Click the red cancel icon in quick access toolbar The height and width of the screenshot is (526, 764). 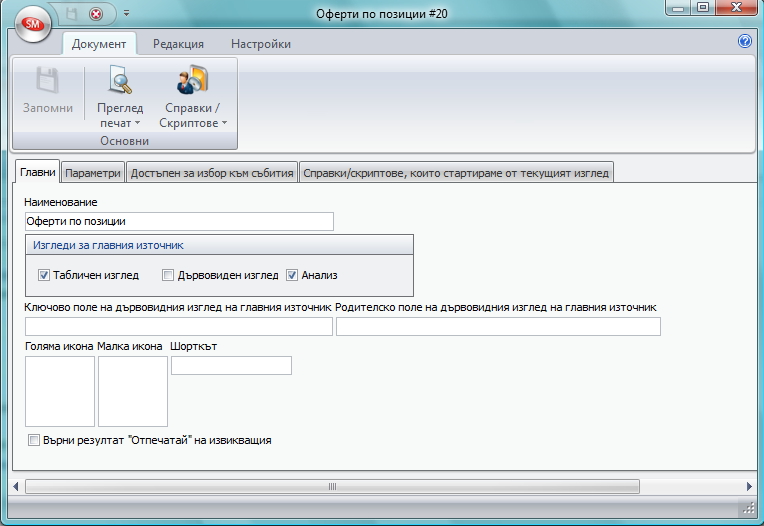click(x=96, y=14)
